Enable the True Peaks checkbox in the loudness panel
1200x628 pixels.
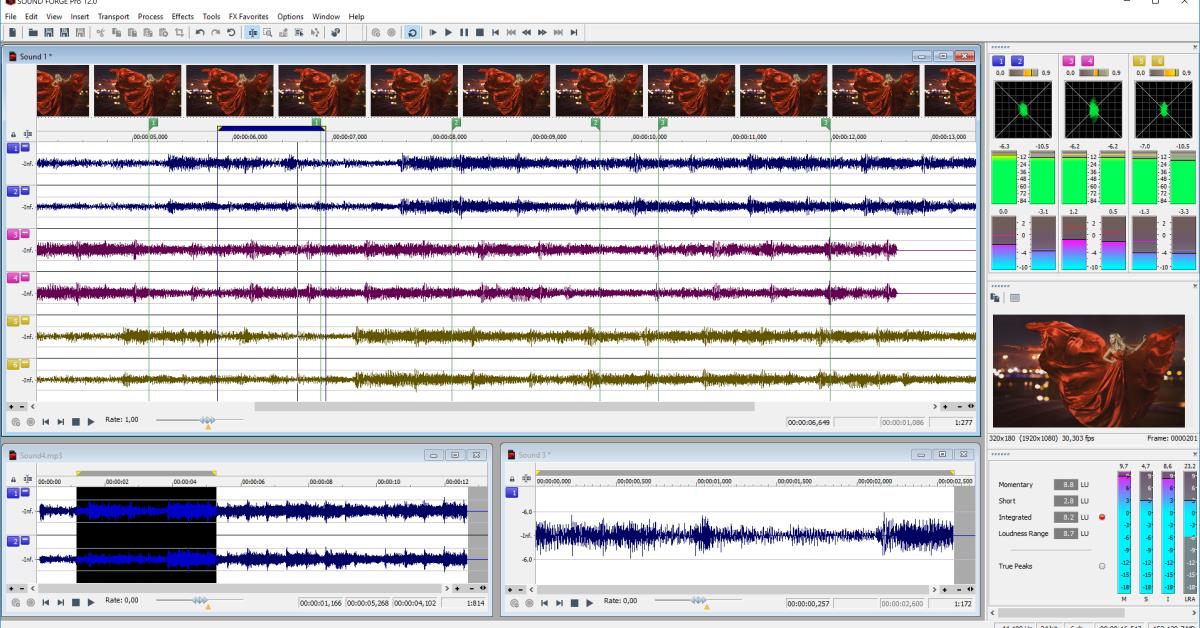click(1102, 566)
